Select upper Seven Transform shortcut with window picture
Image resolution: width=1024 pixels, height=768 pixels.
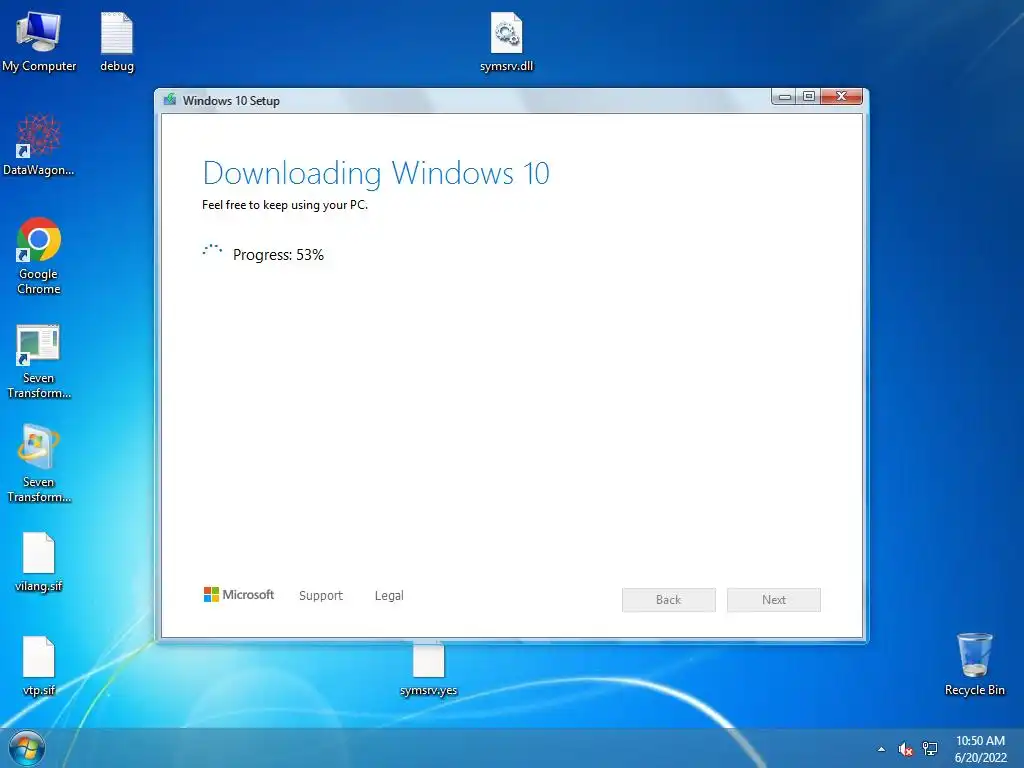point(39,360)
